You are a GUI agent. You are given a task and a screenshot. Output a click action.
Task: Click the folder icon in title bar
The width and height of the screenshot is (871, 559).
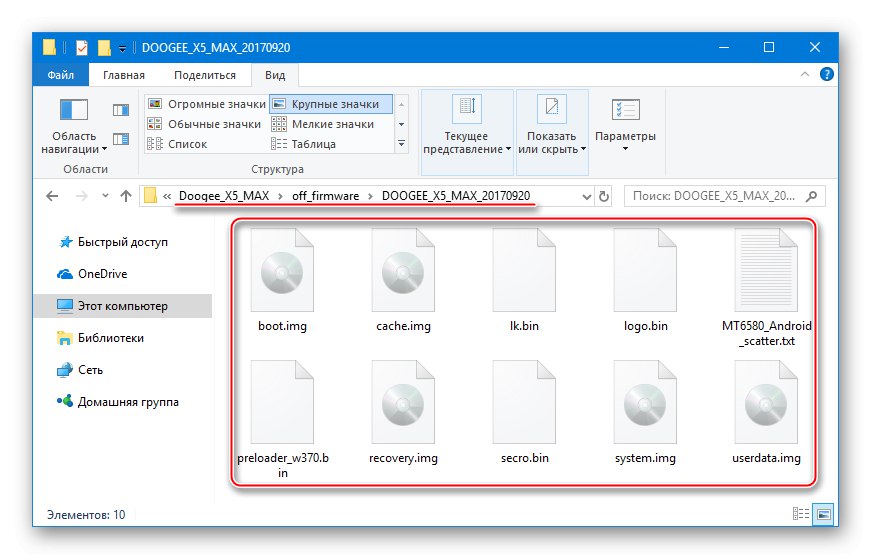[49, 48]
